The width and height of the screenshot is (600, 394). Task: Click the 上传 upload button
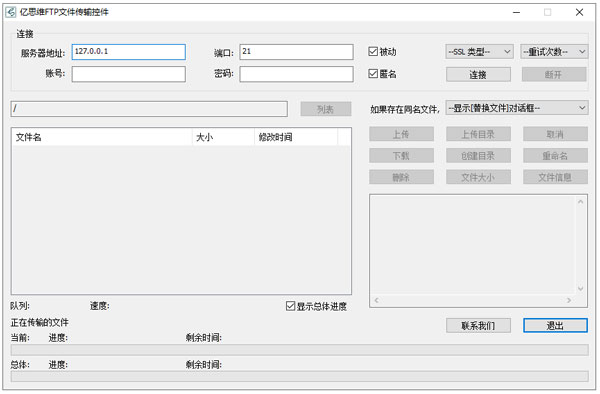coord(401,134)
